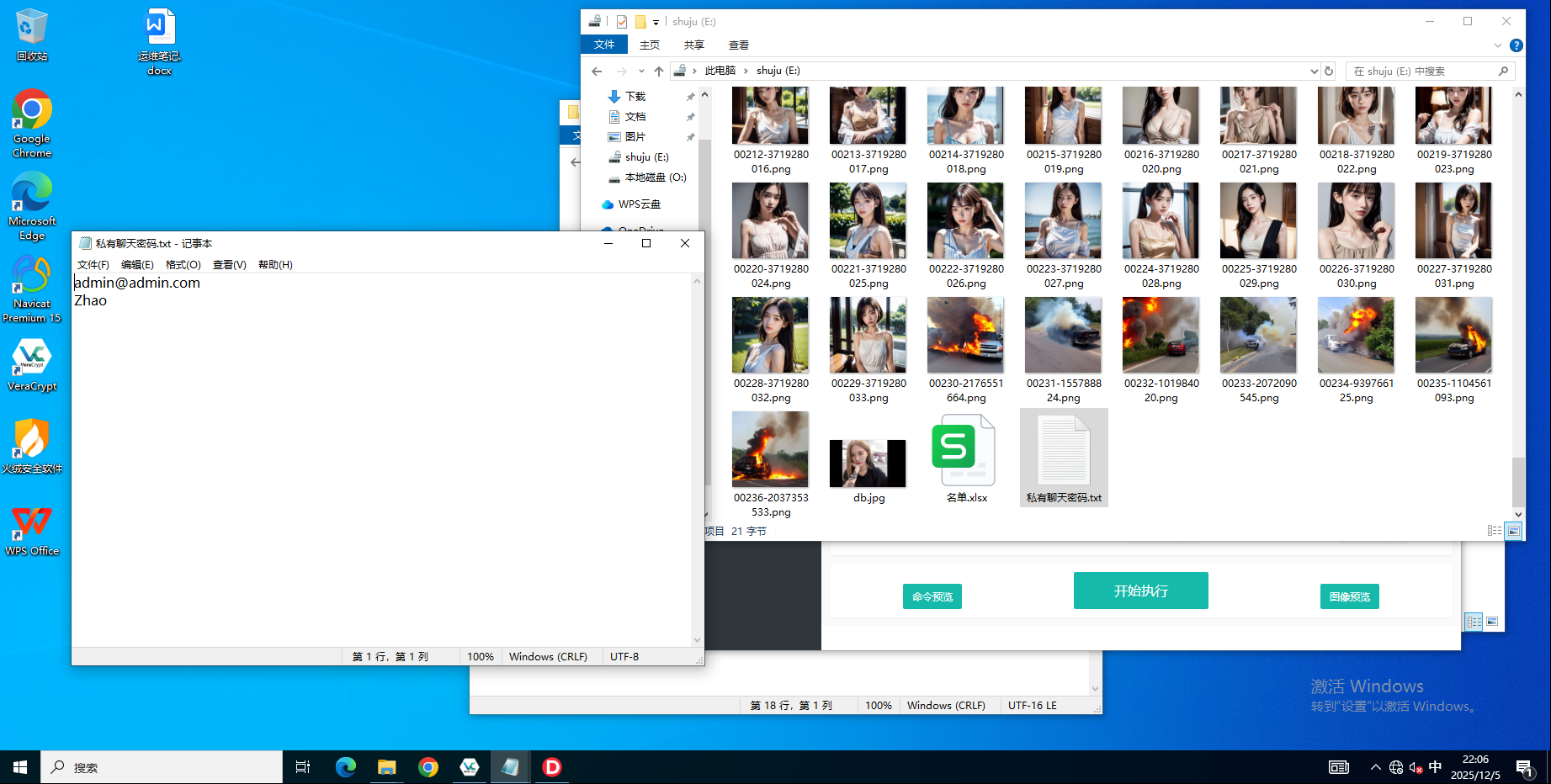Viewport: 1551px width, 784px height.
Task: Open the address bar history dropdown
Action: 1314,72
